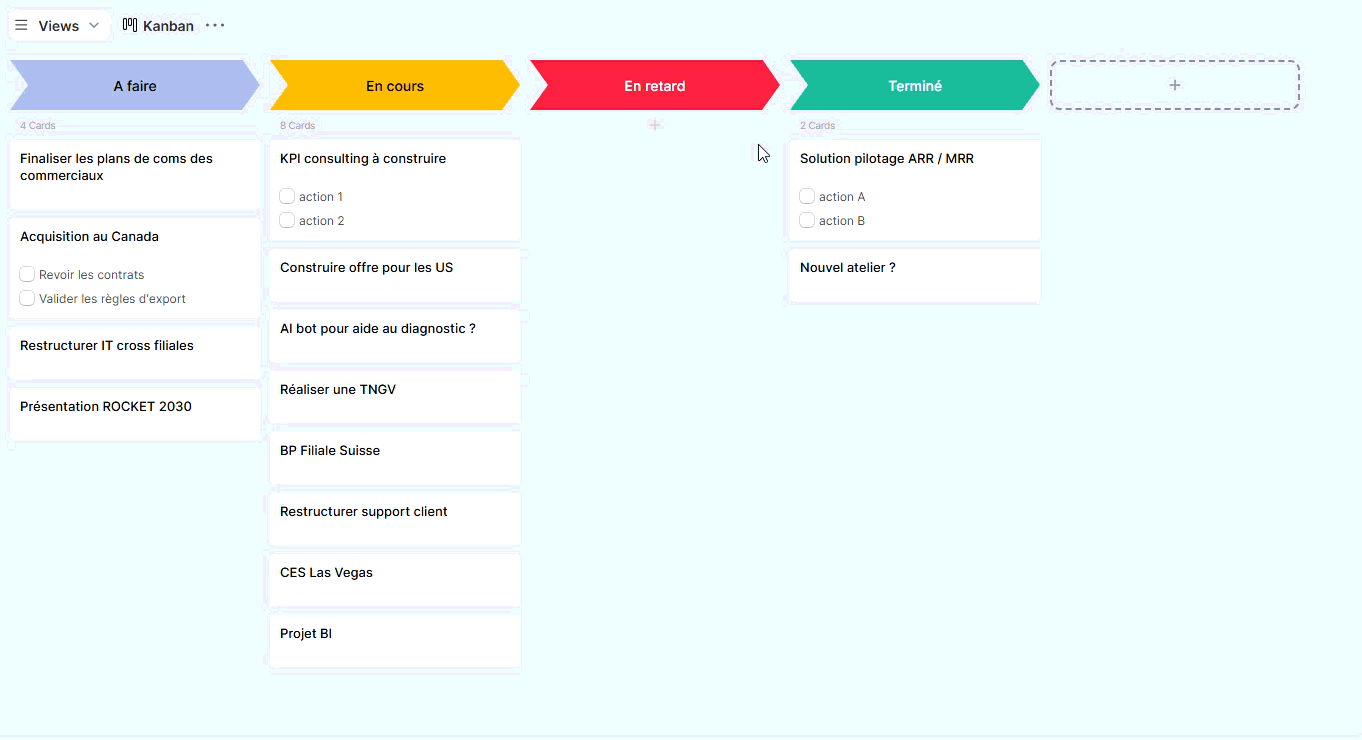Screen dimensions: 1362x740
Task: Select the 'A faire' column header
Action: (x=135, y=86)
